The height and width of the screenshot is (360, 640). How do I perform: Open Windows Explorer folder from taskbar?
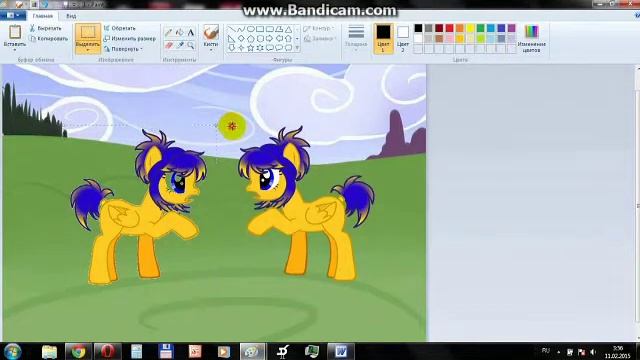click(x=49, y=351)
